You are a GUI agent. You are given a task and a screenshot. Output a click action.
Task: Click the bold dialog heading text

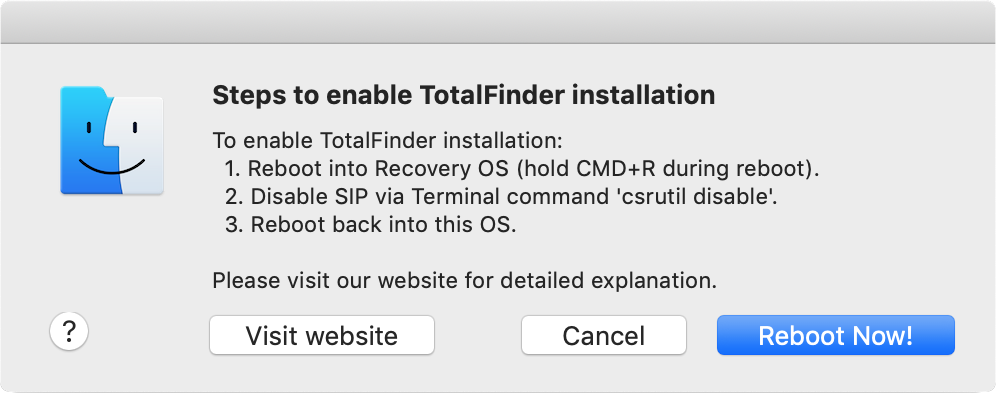click(x=464, y=95)
